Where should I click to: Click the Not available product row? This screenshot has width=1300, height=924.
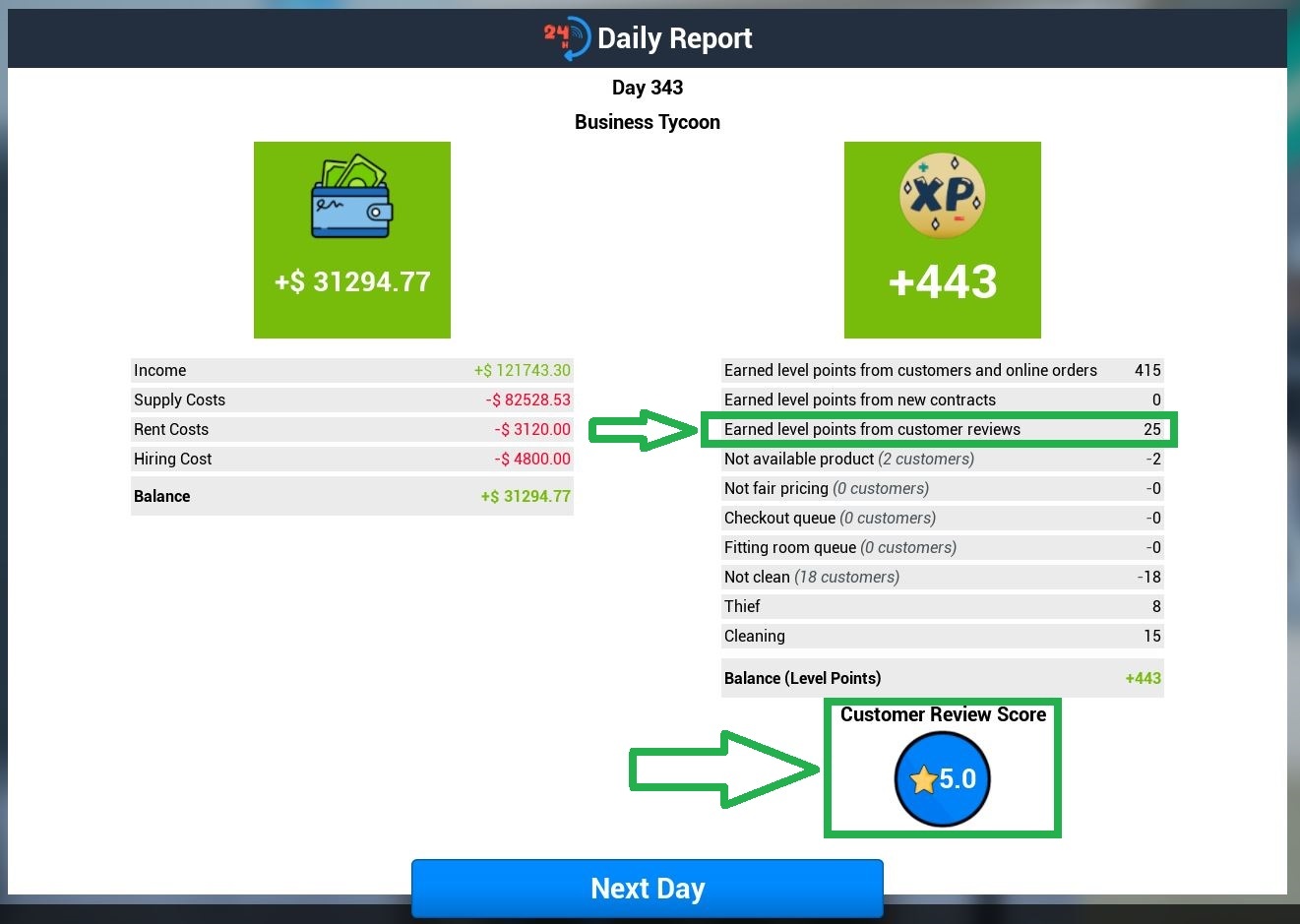[943, 459]
